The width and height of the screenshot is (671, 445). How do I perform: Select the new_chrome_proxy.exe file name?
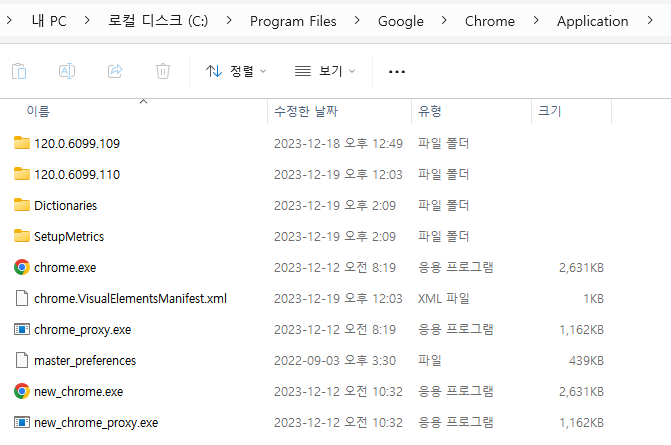click(96, 423)
